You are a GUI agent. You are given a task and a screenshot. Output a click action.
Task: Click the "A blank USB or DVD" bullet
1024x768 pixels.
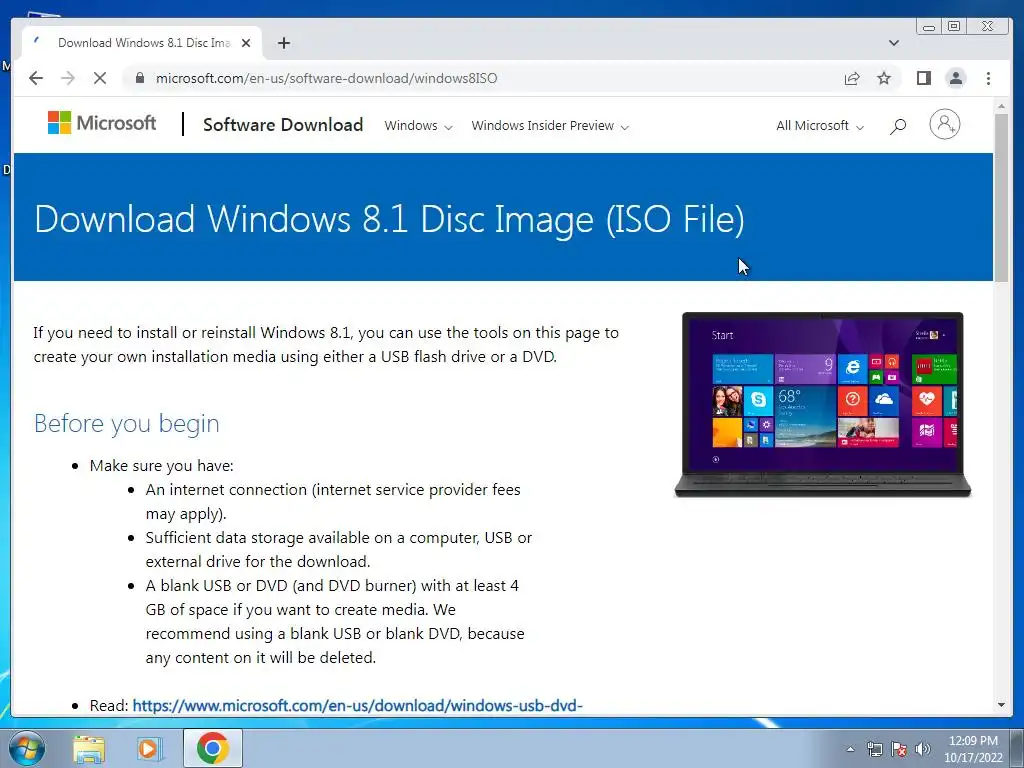tap(335, 621)
